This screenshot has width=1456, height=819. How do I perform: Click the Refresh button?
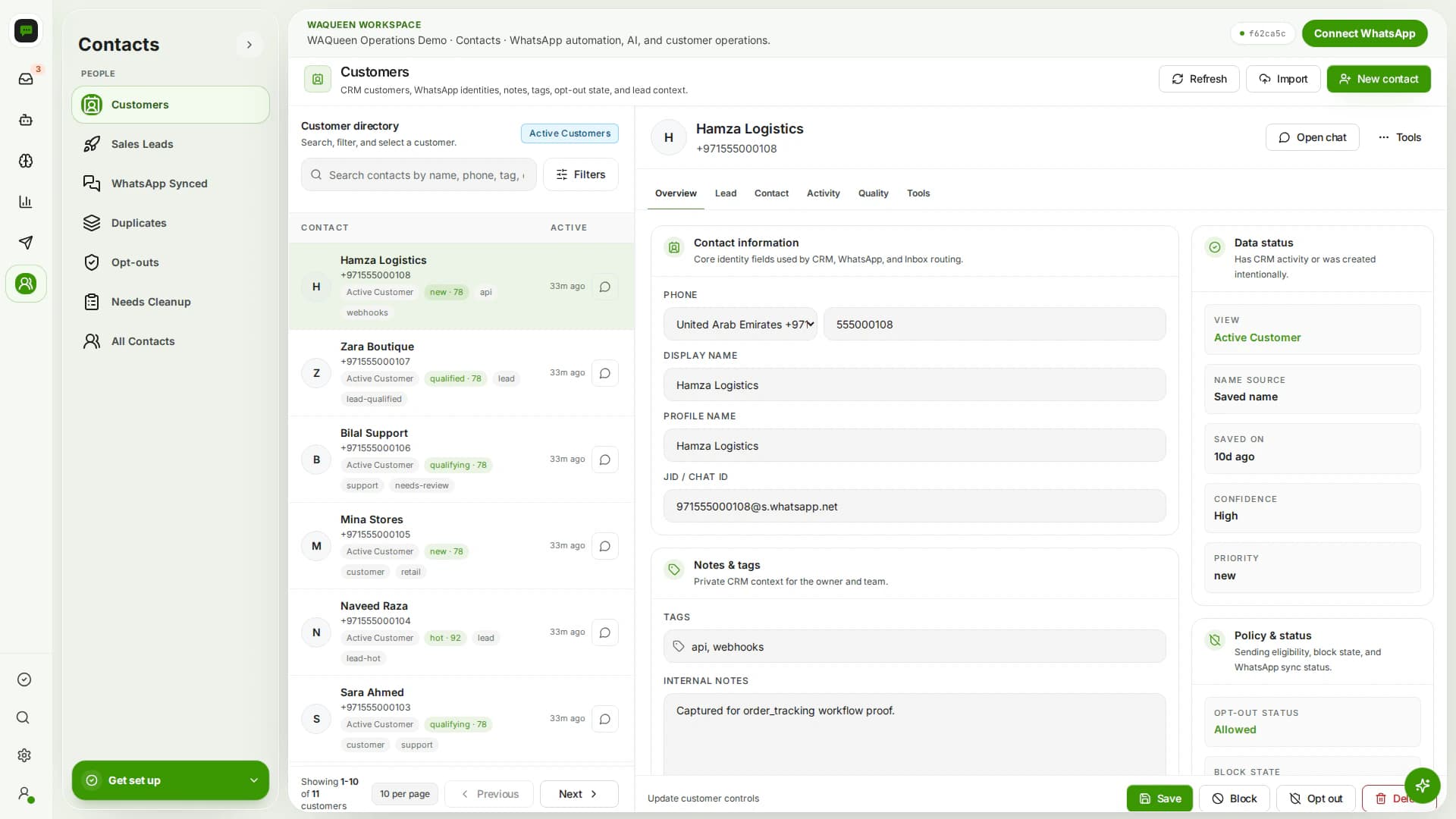click(1199, 79)
